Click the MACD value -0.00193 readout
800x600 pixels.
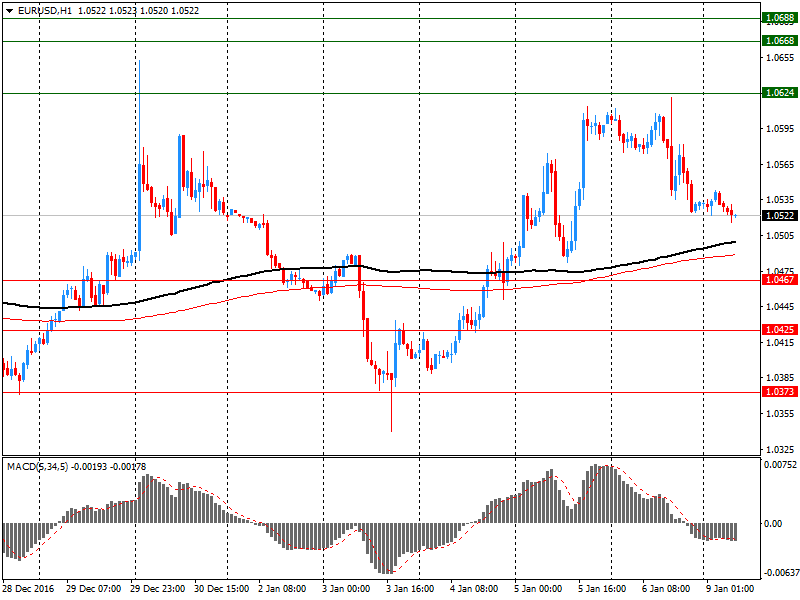(89, 467)
